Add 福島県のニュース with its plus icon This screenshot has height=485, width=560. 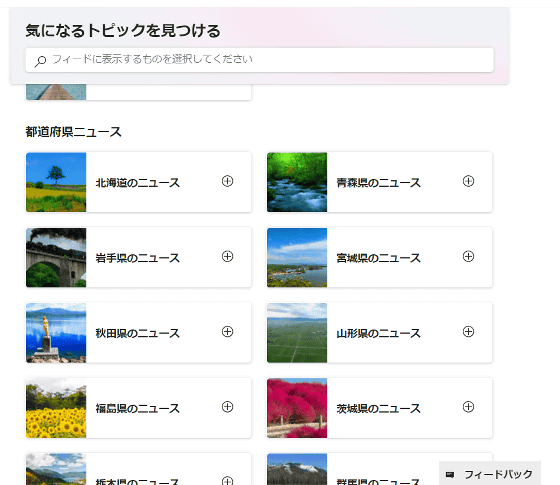tap(228, 407)
